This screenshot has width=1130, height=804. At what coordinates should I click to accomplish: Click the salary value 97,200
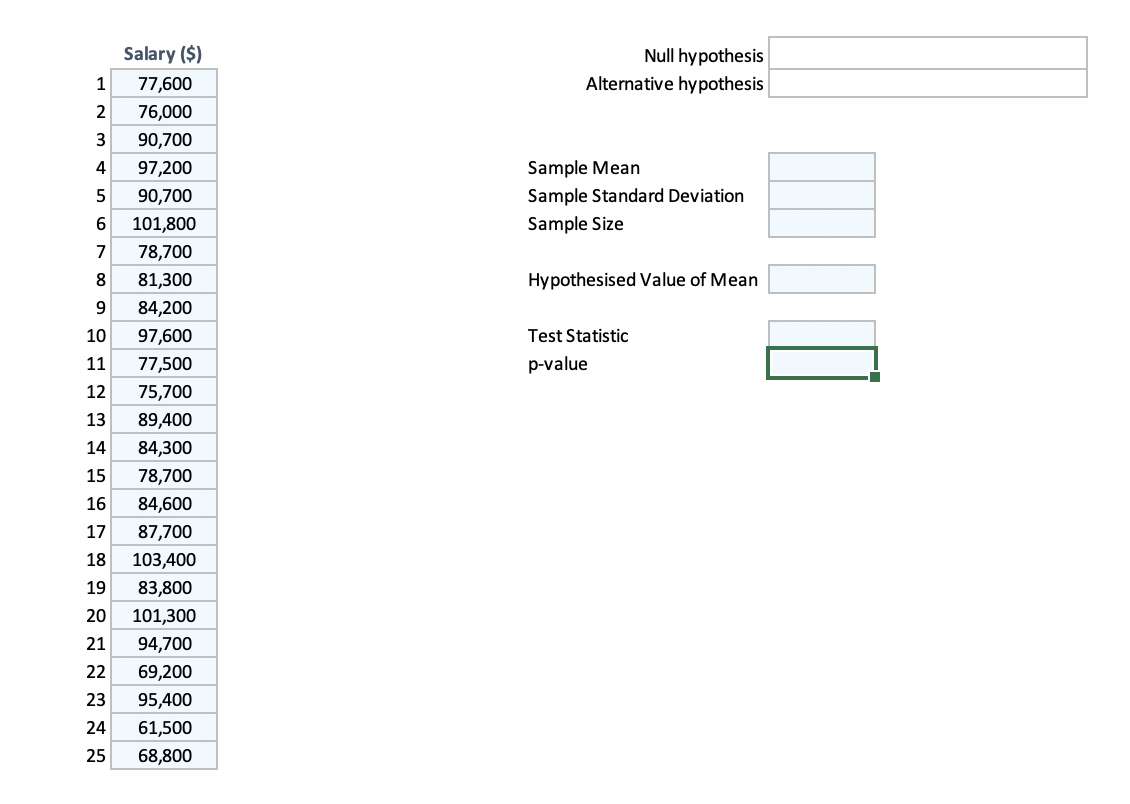coord(163,167)
